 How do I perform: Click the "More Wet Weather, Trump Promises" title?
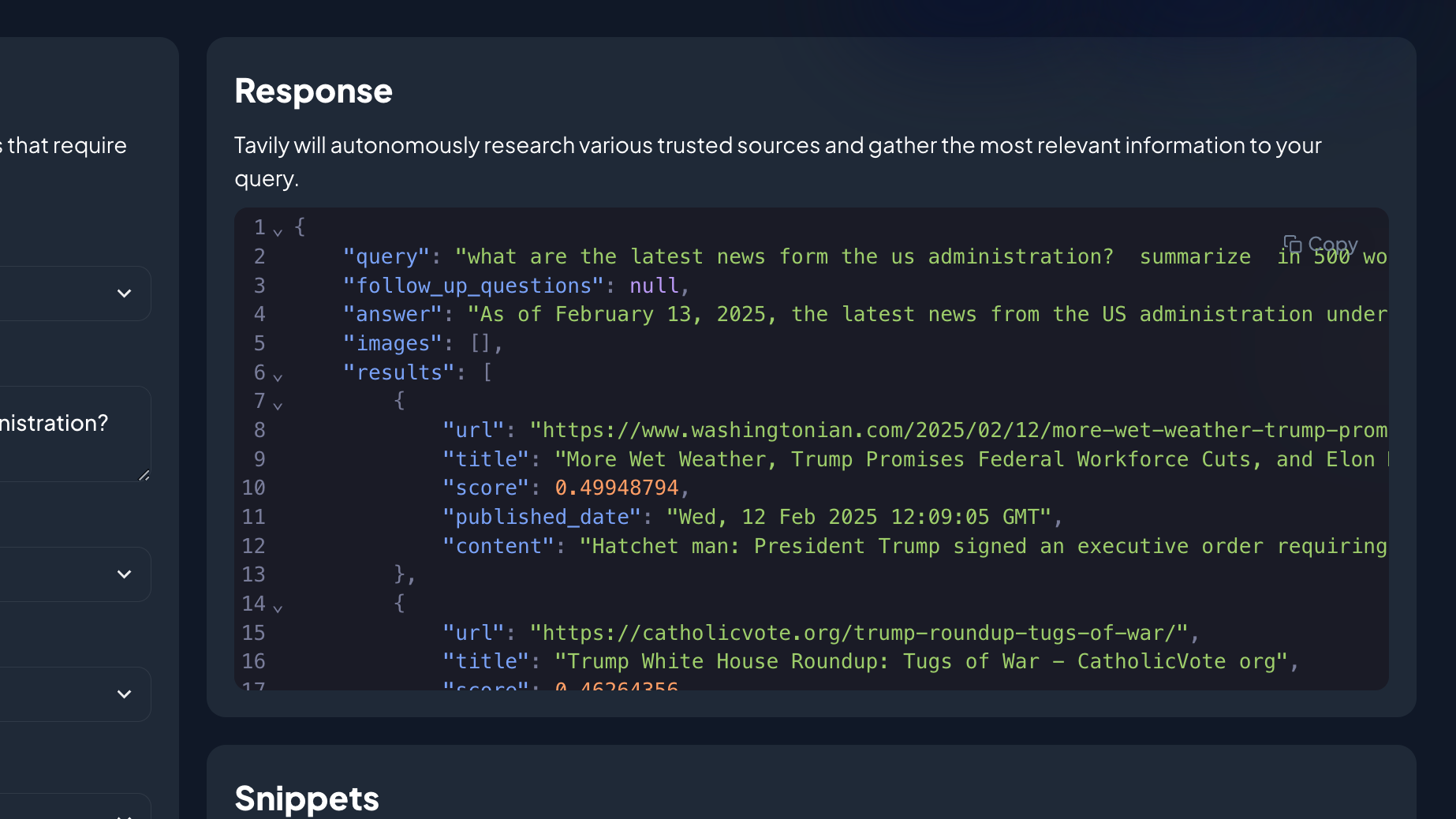click(971, 459)
